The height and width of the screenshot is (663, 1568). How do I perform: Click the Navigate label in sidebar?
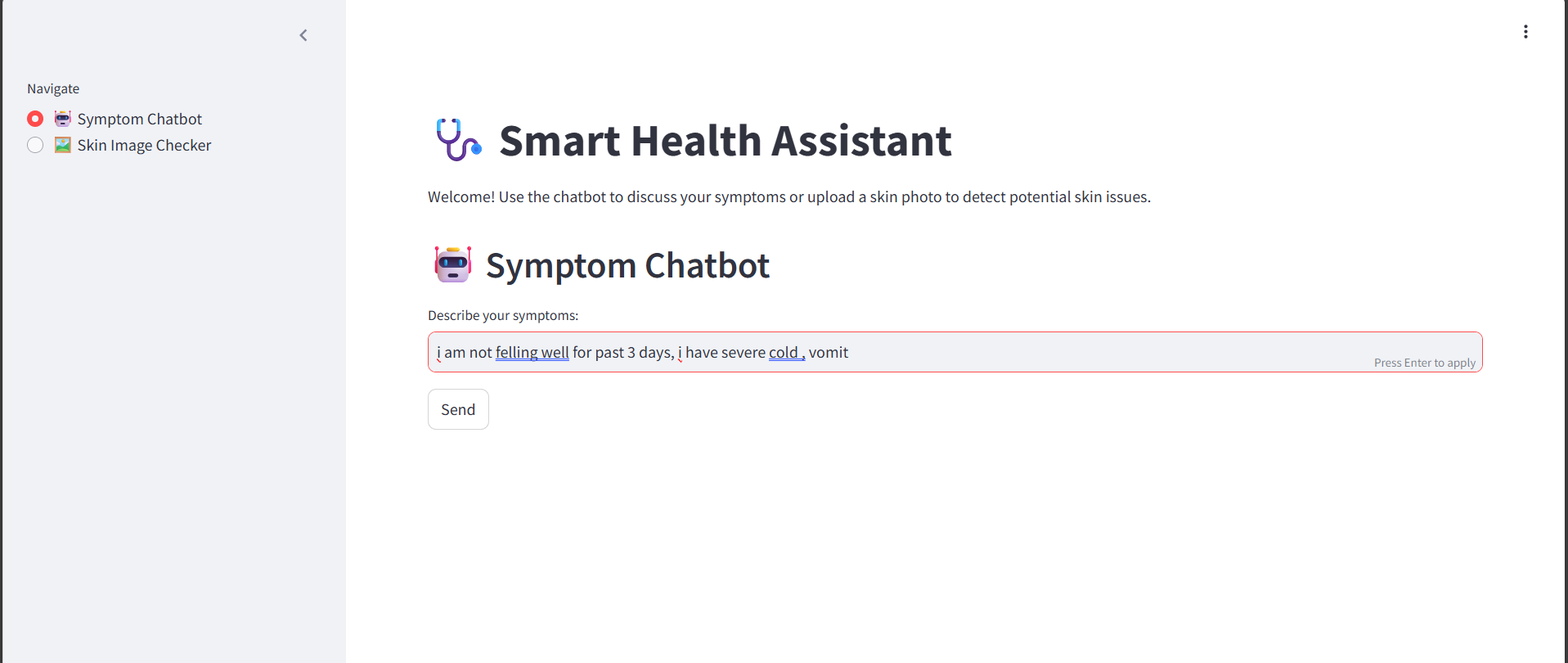point(53,88)
